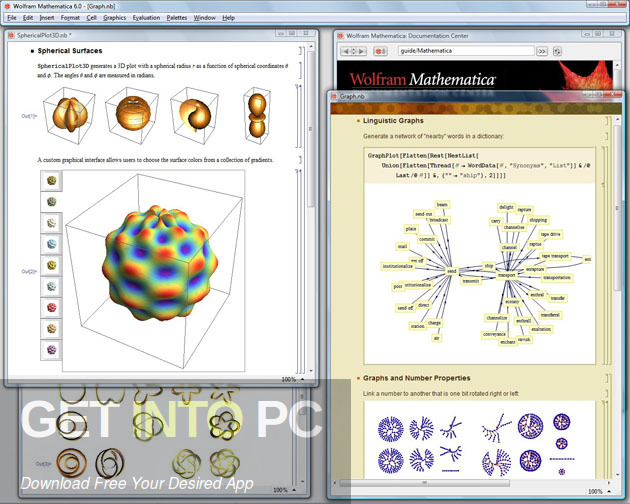Image resolution: width=630 pixels, height=504 pixels.
Task: Select the bright yellow gradient button
Action: click(x=51, y=265)
